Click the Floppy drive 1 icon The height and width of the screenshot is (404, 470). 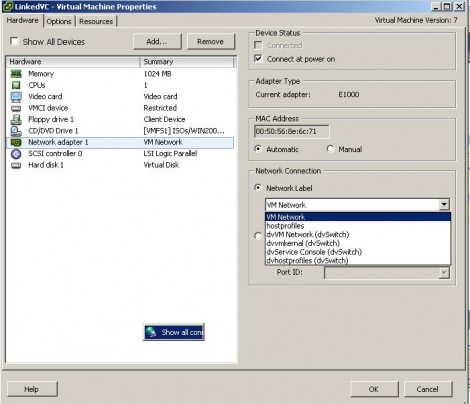click(x=16, y=119)
